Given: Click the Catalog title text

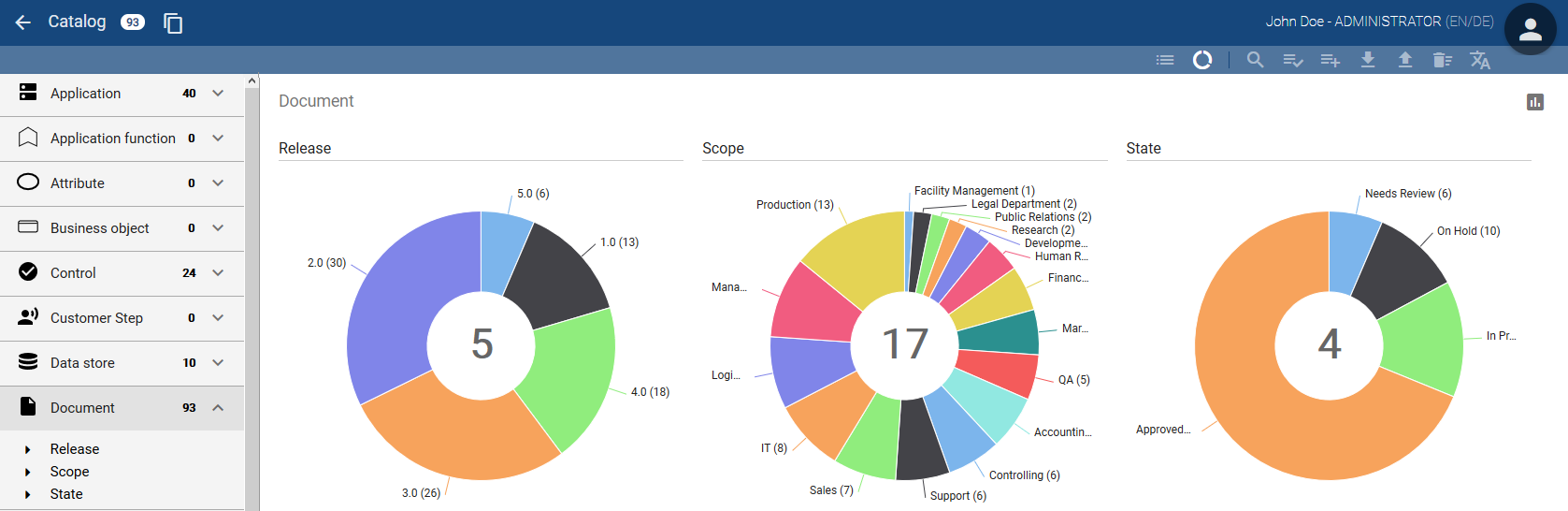Looking at the screenshot, I should click(x=77, y=22).
